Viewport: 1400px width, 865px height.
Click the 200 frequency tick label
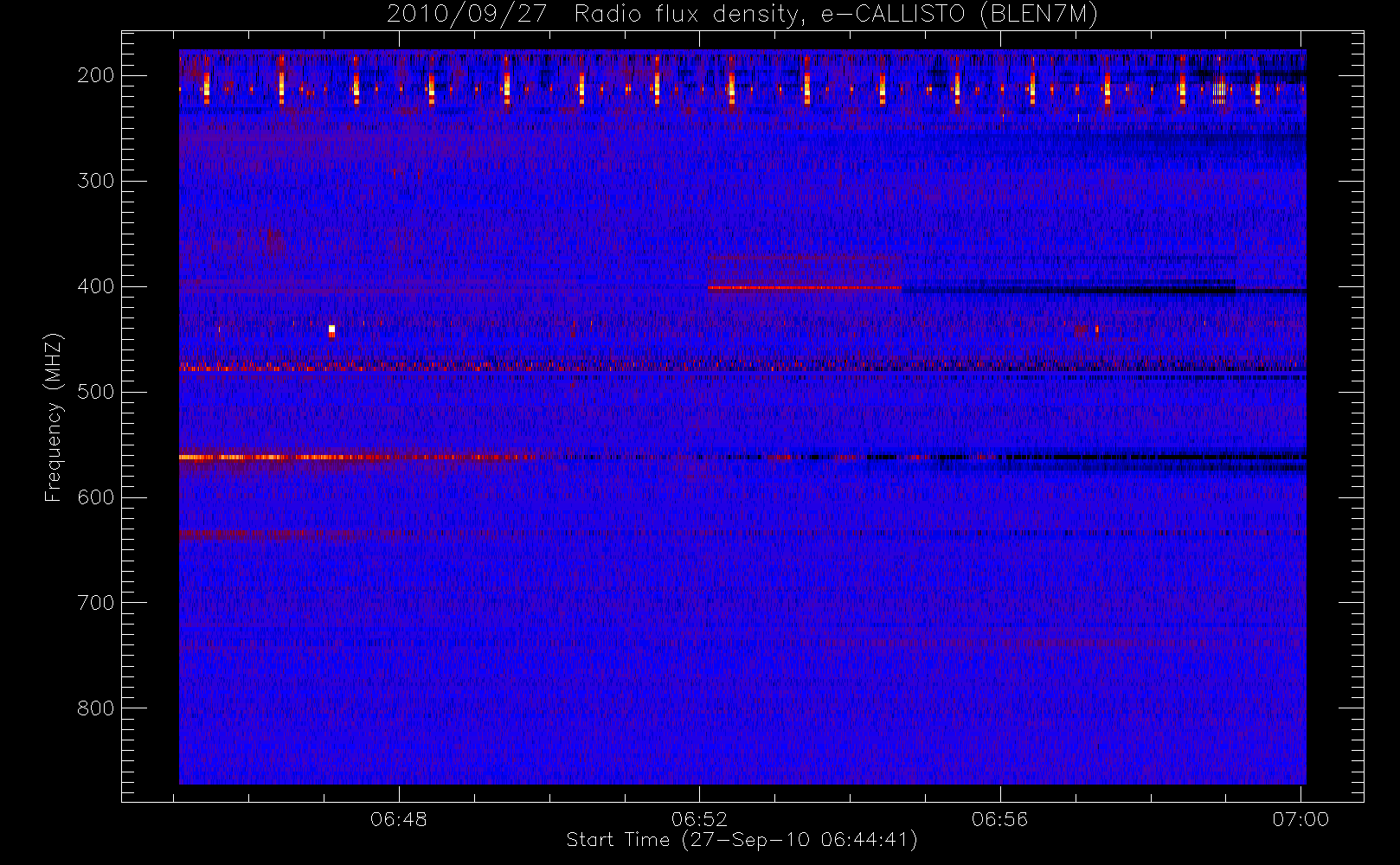coord(96,75)
